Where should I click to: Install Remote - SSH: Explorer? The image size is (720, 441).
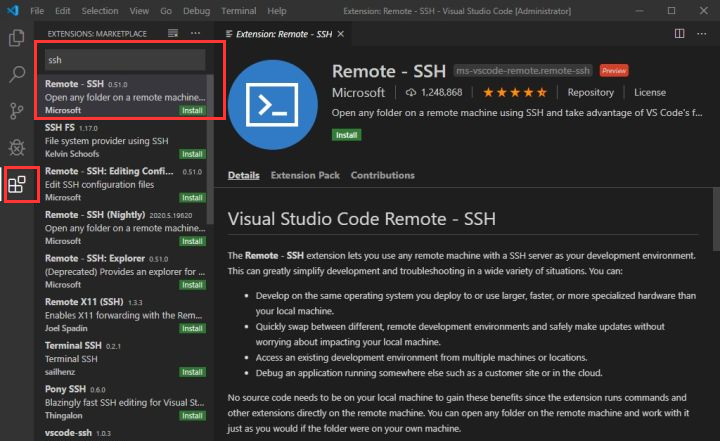pos(192,285)
